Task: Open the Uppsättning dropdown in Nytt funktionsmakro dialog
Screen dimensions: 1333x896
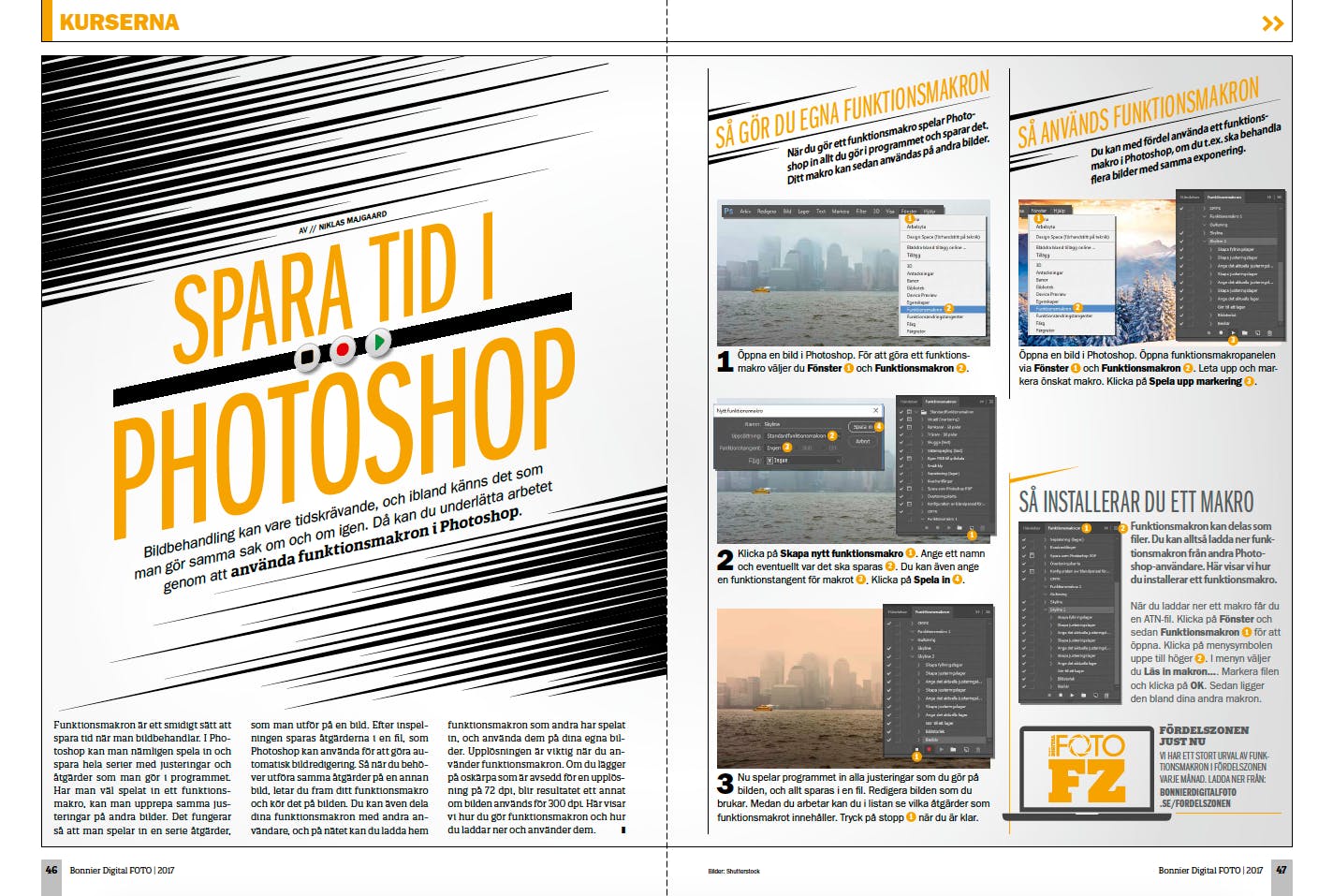Action: (802, 436)
